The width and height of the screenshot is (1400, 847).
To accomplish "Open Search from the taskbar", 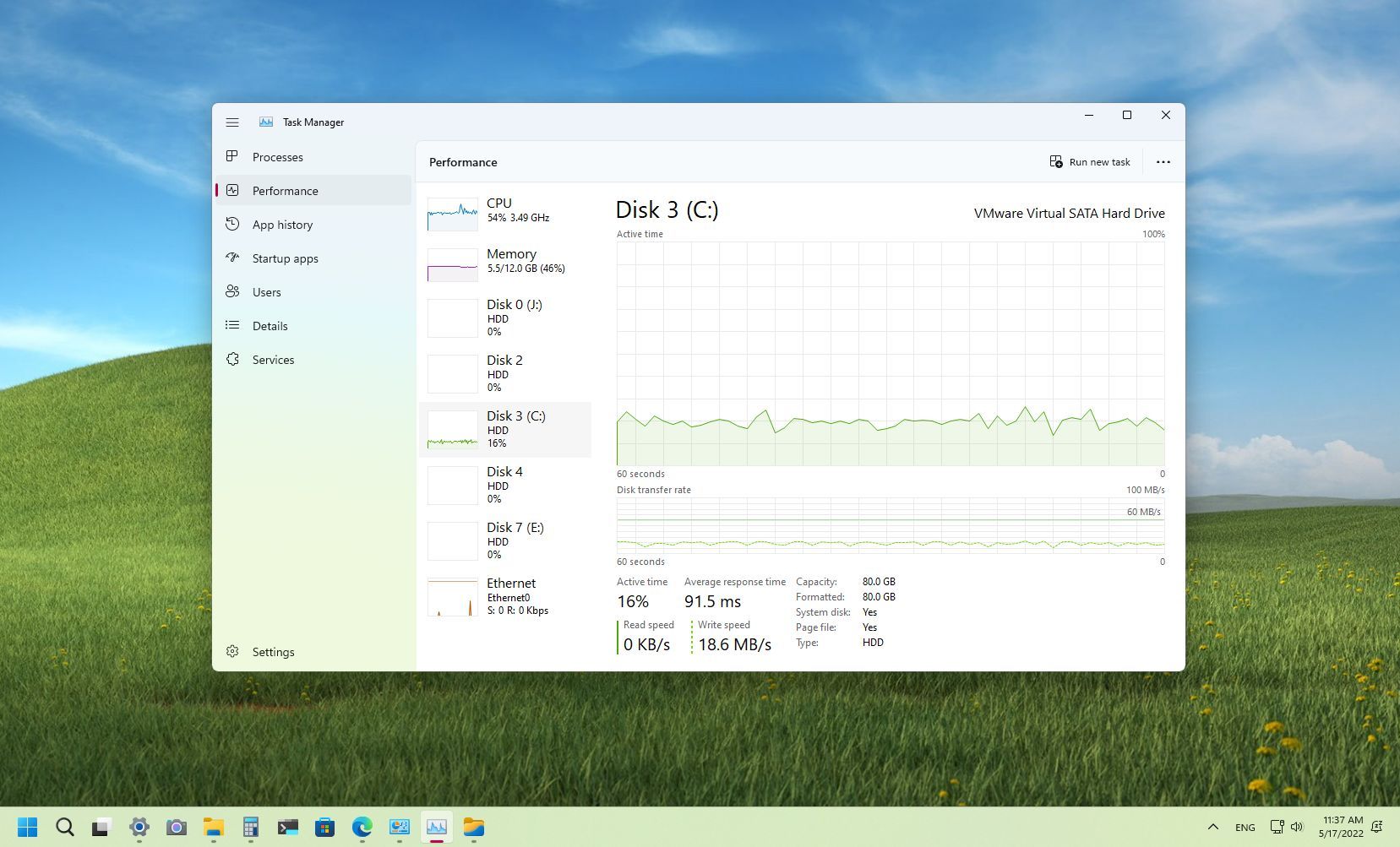I will click(x=65, y=828).
